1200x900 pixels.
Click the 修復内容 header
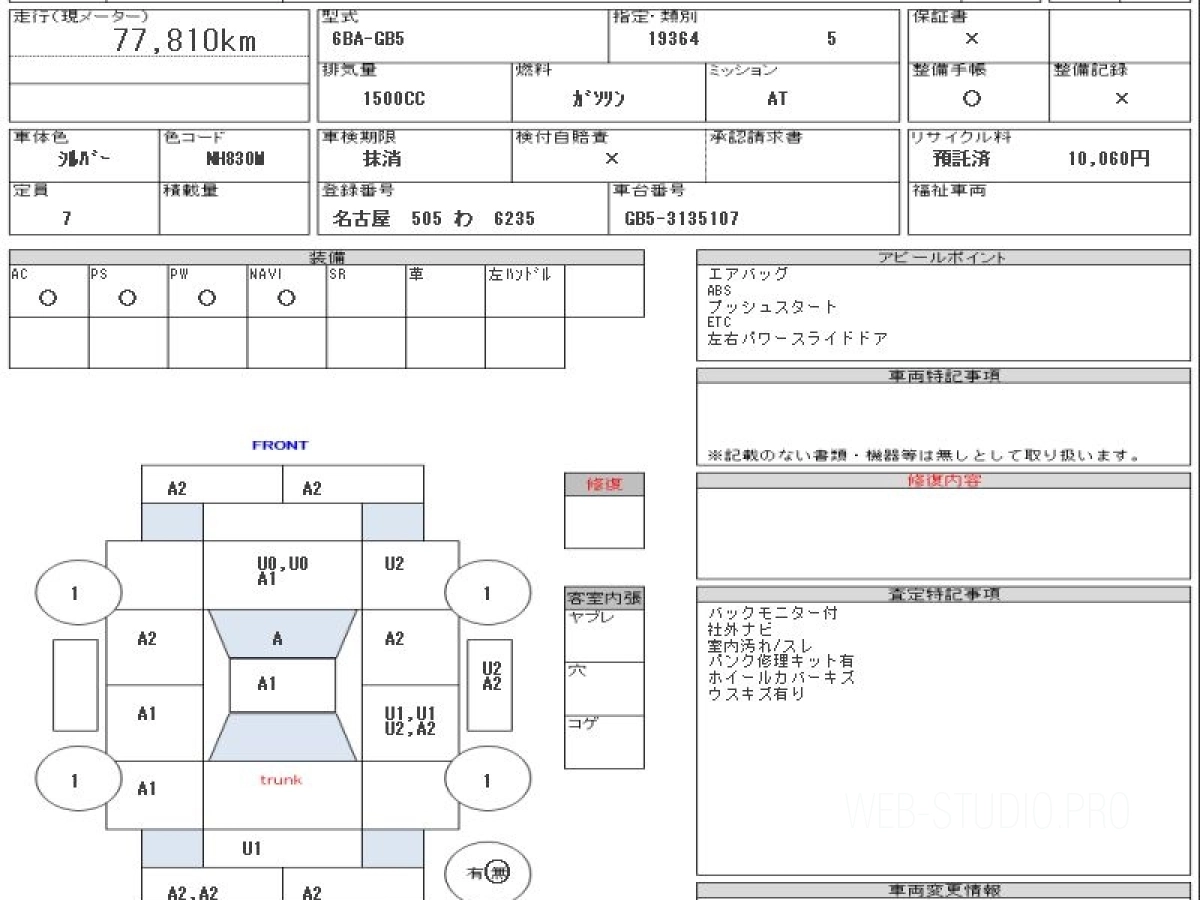(944, 481)
